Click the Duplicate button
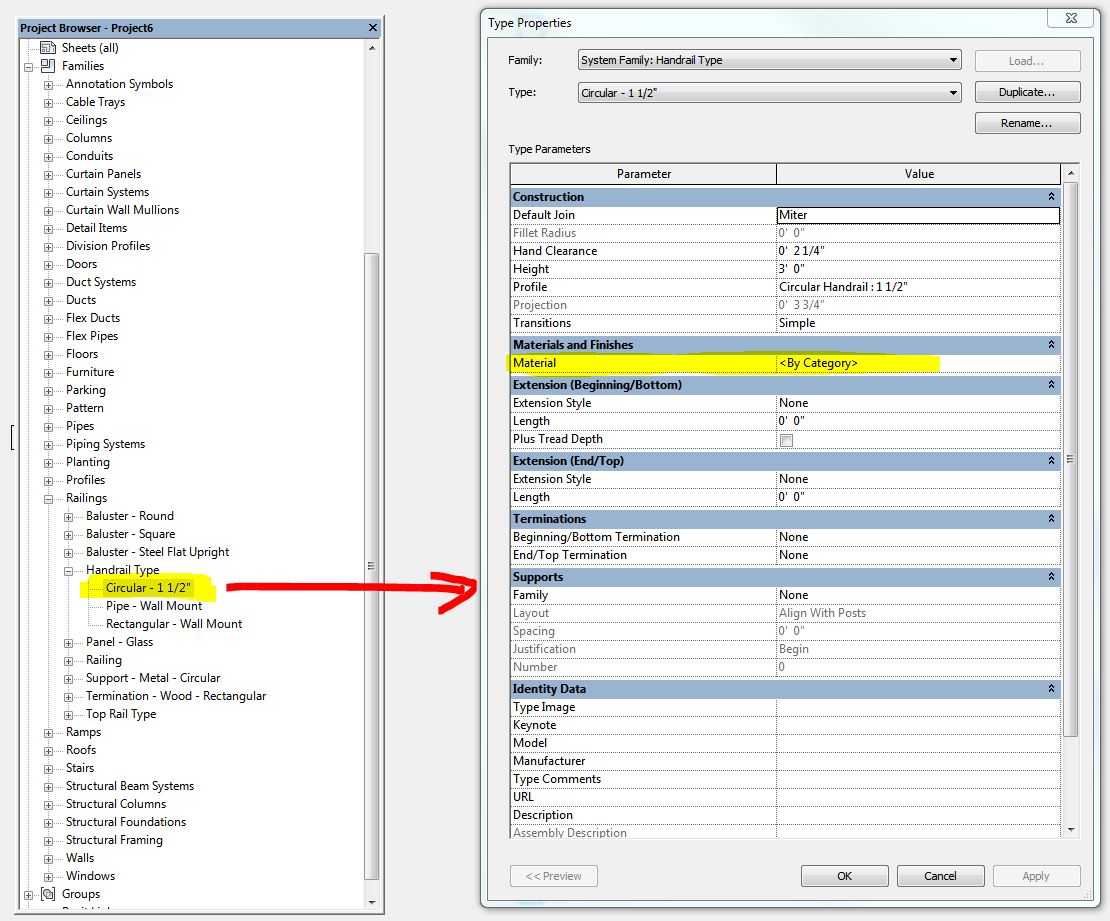This screenshot has width=1110, height=921. tap(1027, 92)
